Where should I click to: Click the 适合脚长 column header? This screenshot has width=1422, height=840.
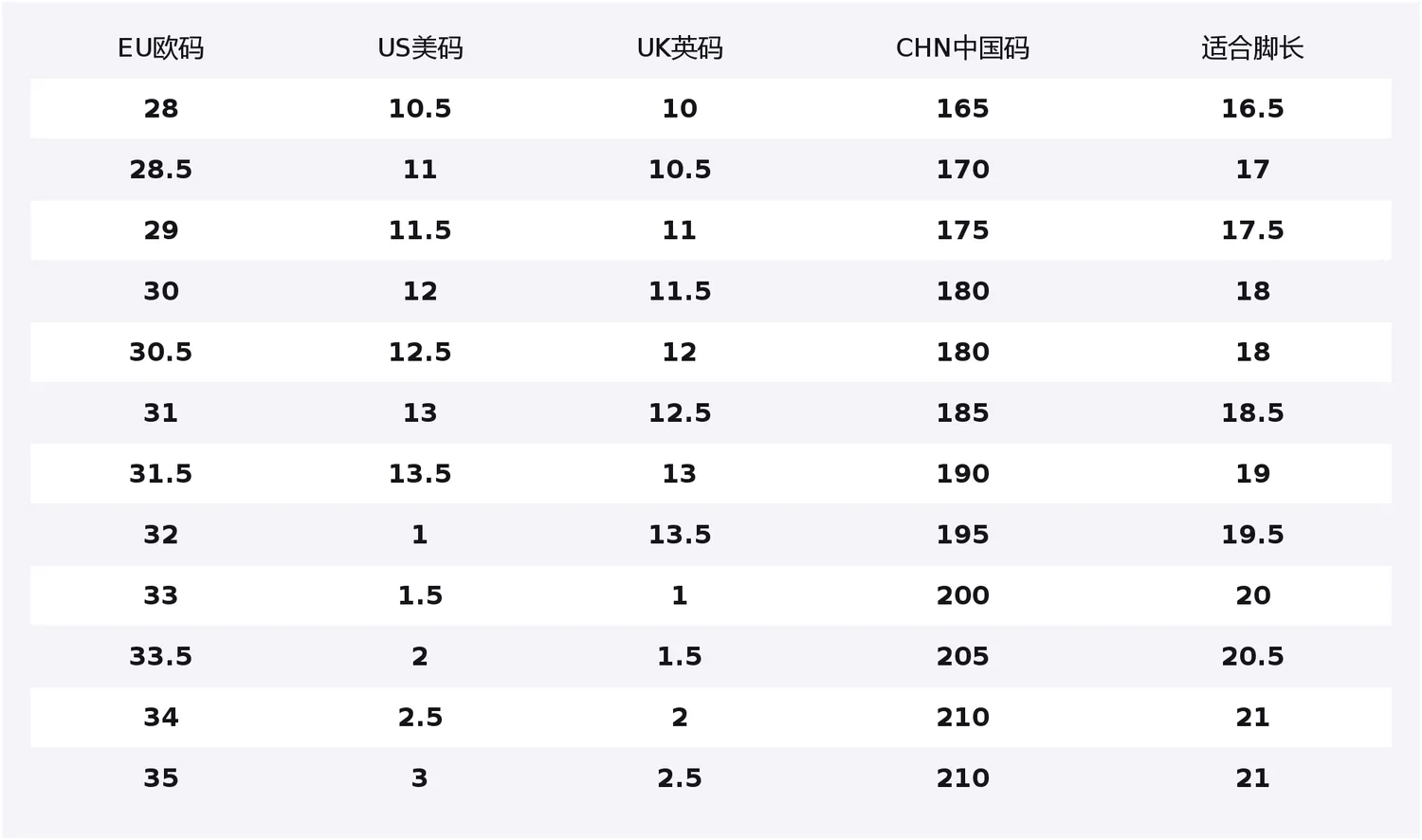coord(1252,48)
